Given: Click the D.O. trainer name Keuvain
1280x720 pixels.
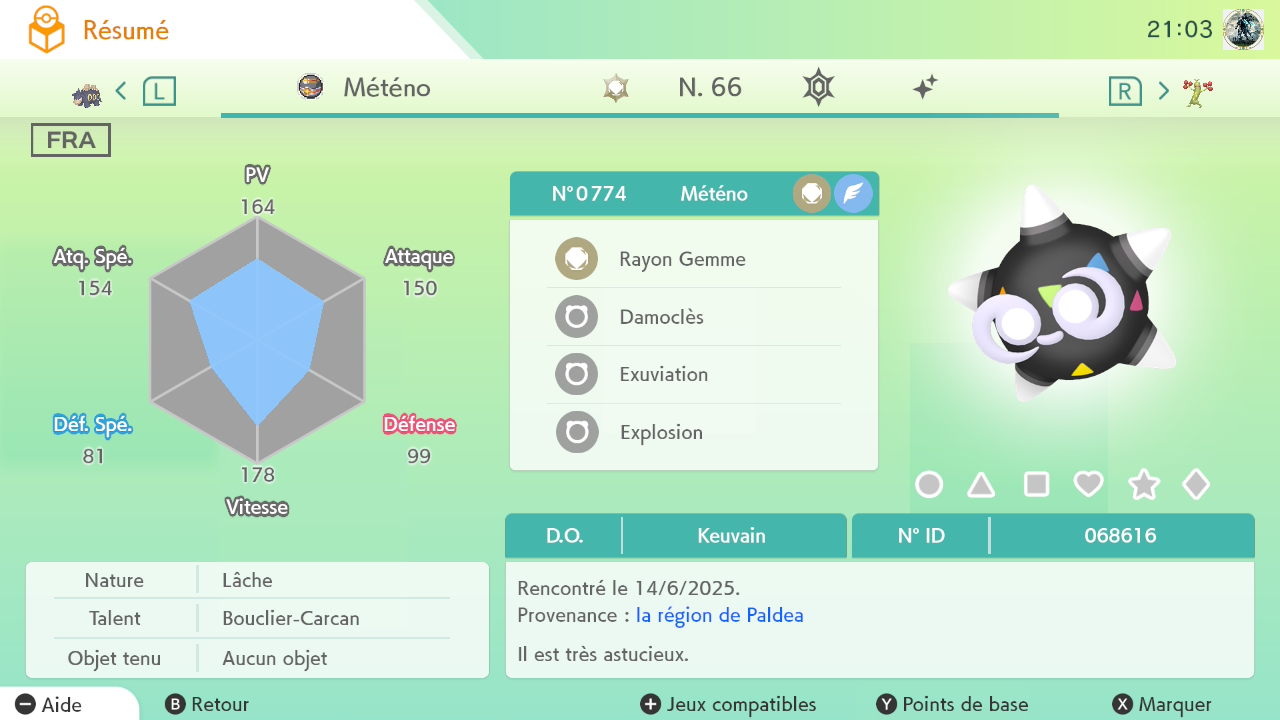Looking at the screenshot, I should pyautogui.click(x=732, y=536).
